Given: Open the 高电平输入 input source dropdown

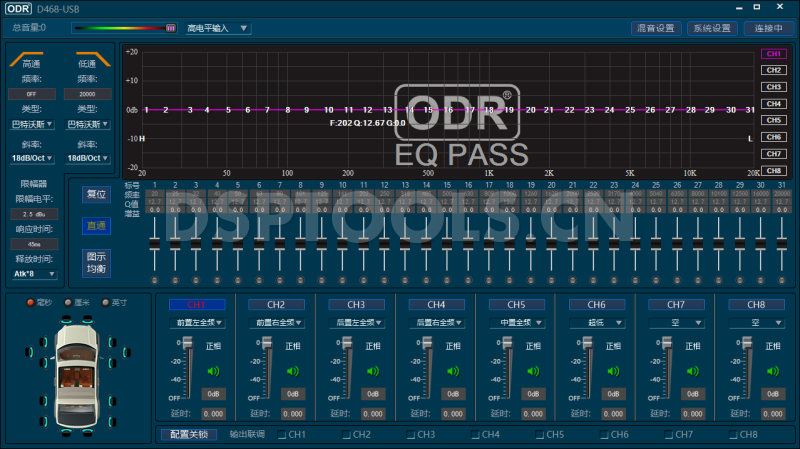Looking at the screenshot, I should [x=218, y=28].
